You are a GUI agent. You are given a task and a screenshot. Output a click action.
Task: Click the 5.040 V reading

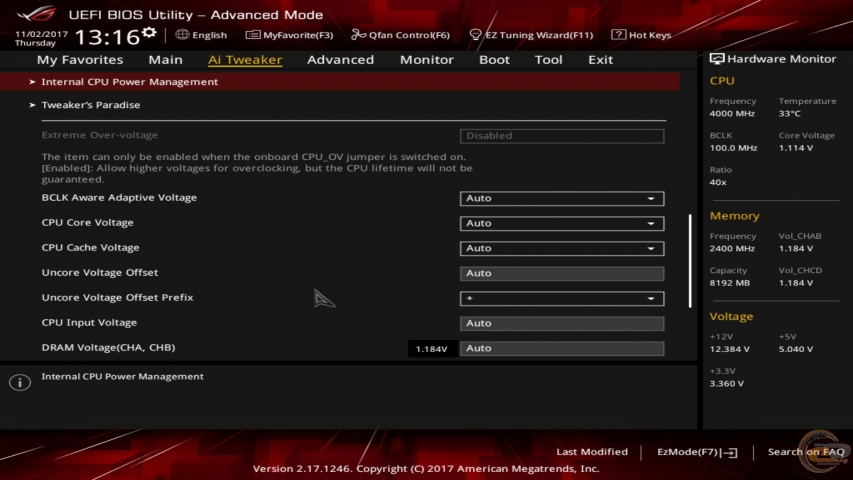[796, 349]
